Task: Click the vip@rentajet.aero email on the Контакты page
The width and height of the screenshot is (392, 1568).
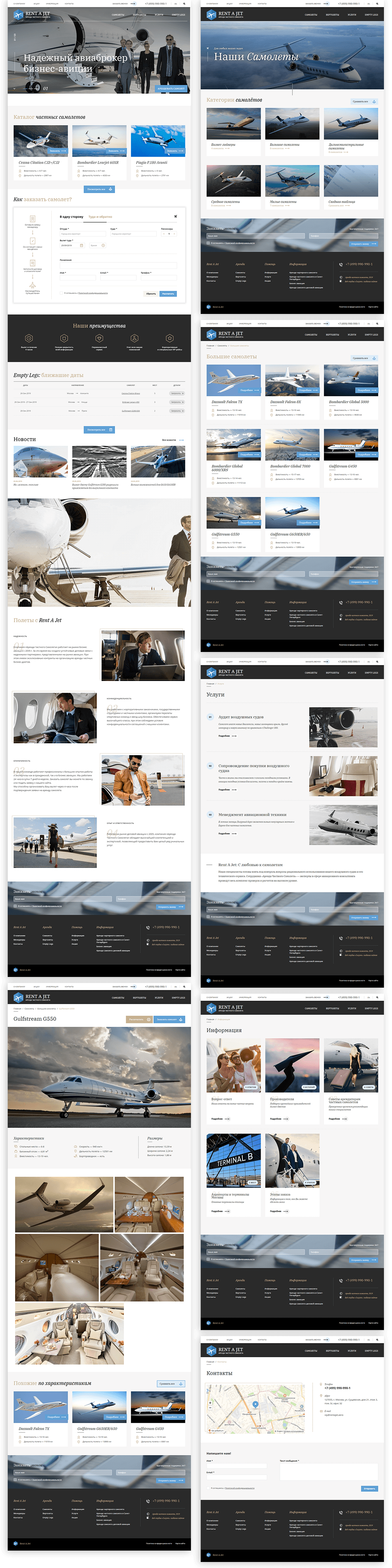Action: click(x=334, y=1415)
